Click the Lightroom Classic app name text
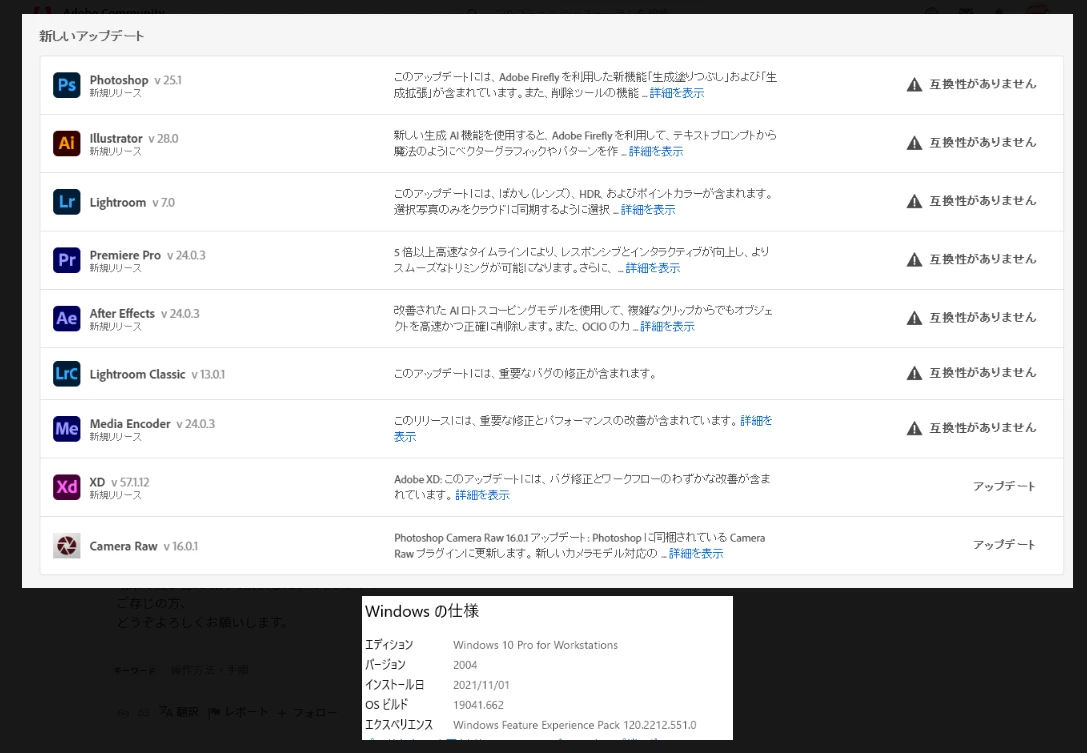Viewport: 1087px width, 753px height. pyautogui.click(x=137, y=374)
